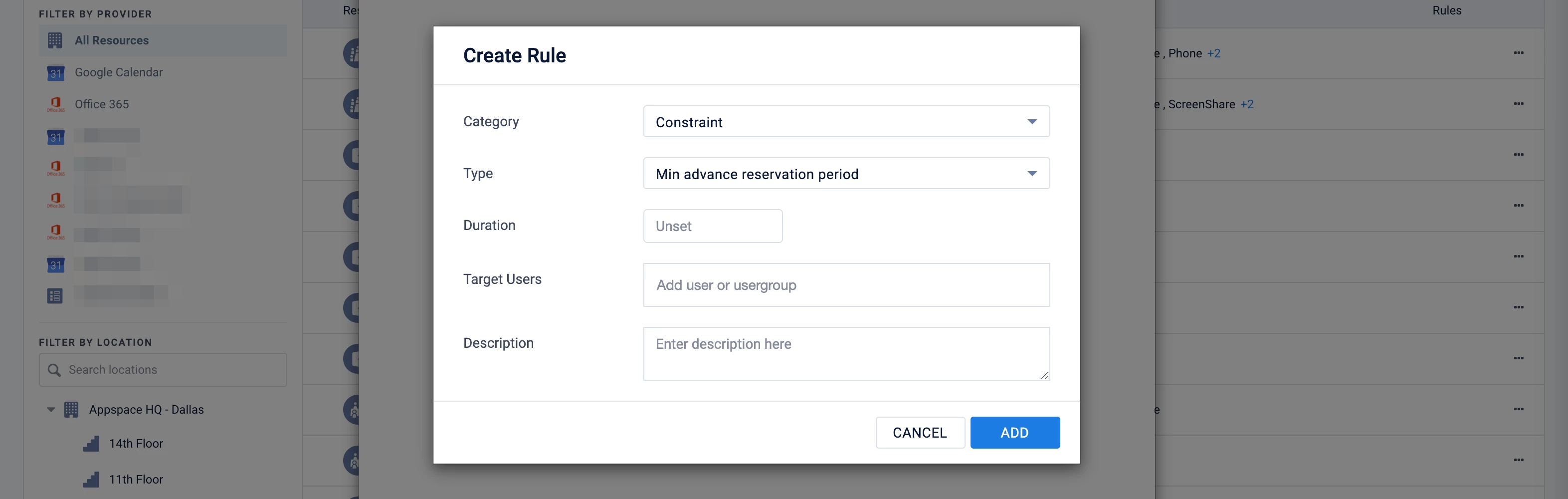This screenshot has height=499, width=1568.
Task: Click the search locations magnifier icon
Action: [54, 370]
